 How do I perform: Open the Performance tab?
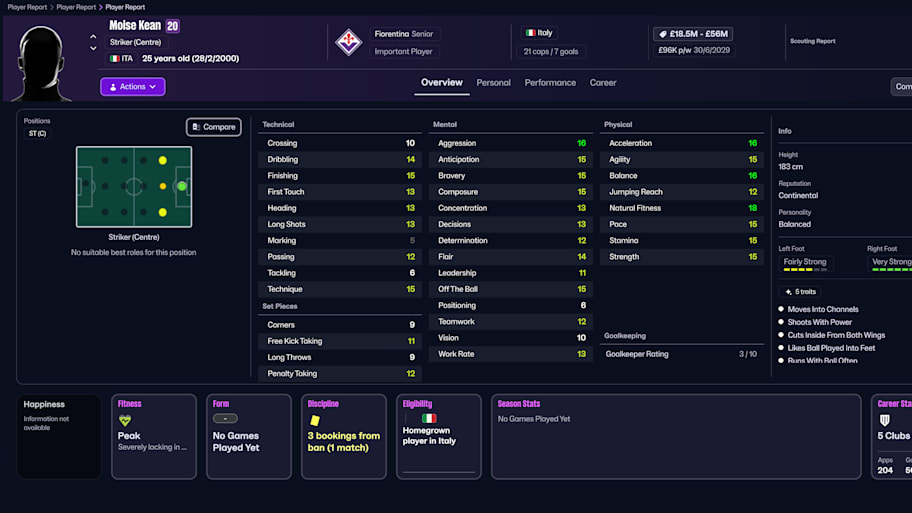[x=550, y=83]
